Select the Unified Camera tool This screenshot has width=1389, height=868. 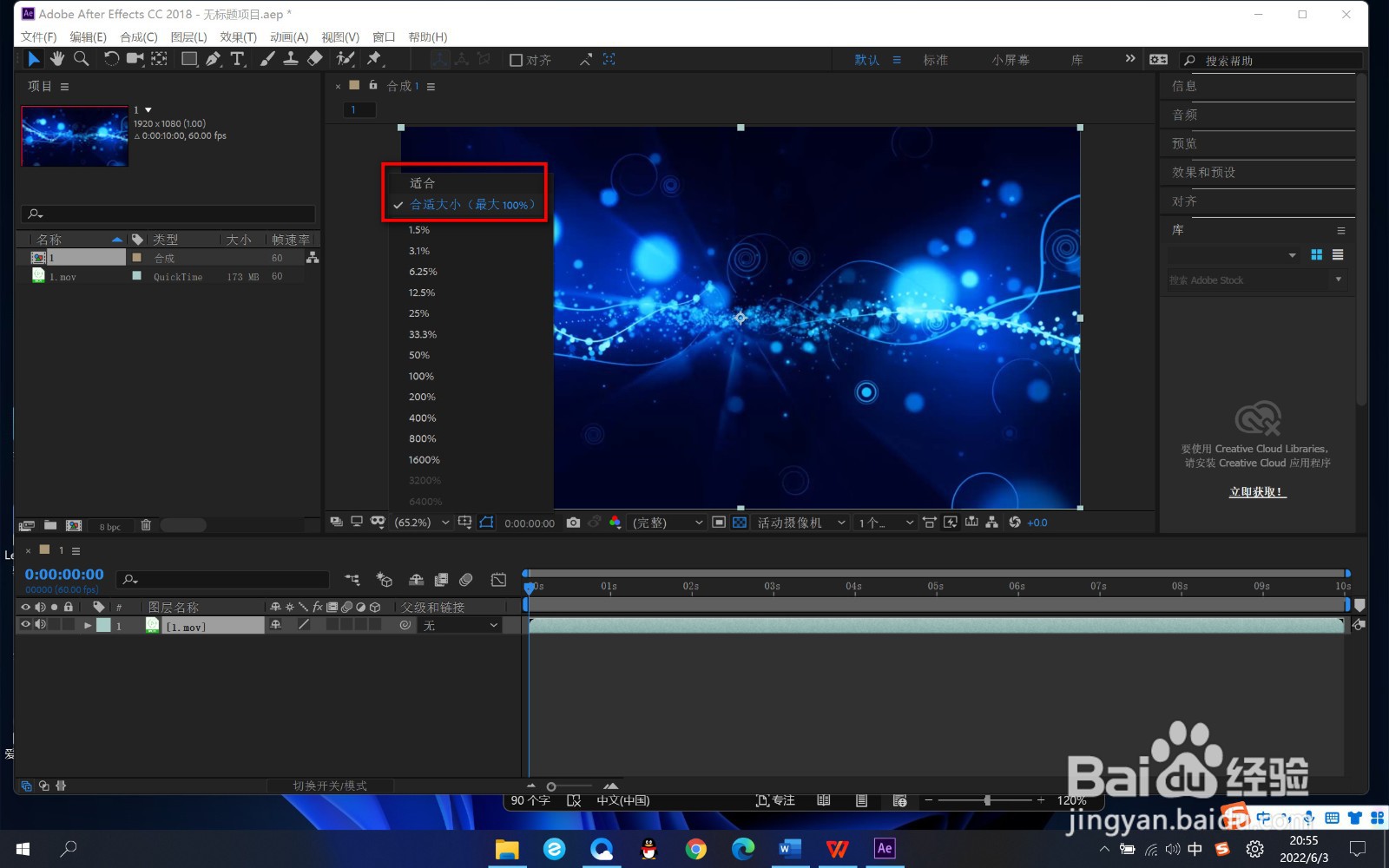click(x=135, y=59)
